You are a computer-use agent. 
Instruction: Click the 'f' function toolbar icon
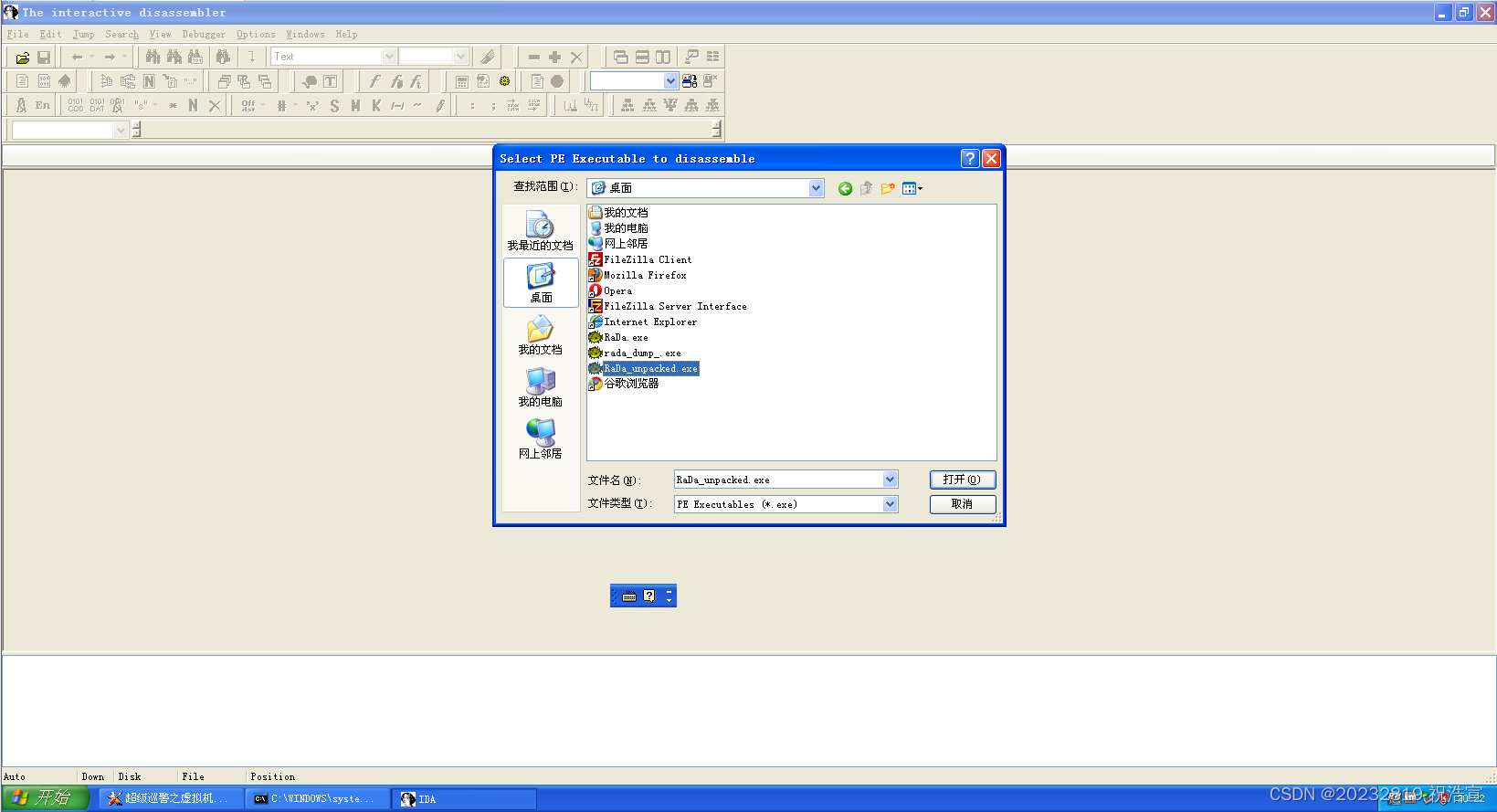pyautogui.click(x=374, y=81)
